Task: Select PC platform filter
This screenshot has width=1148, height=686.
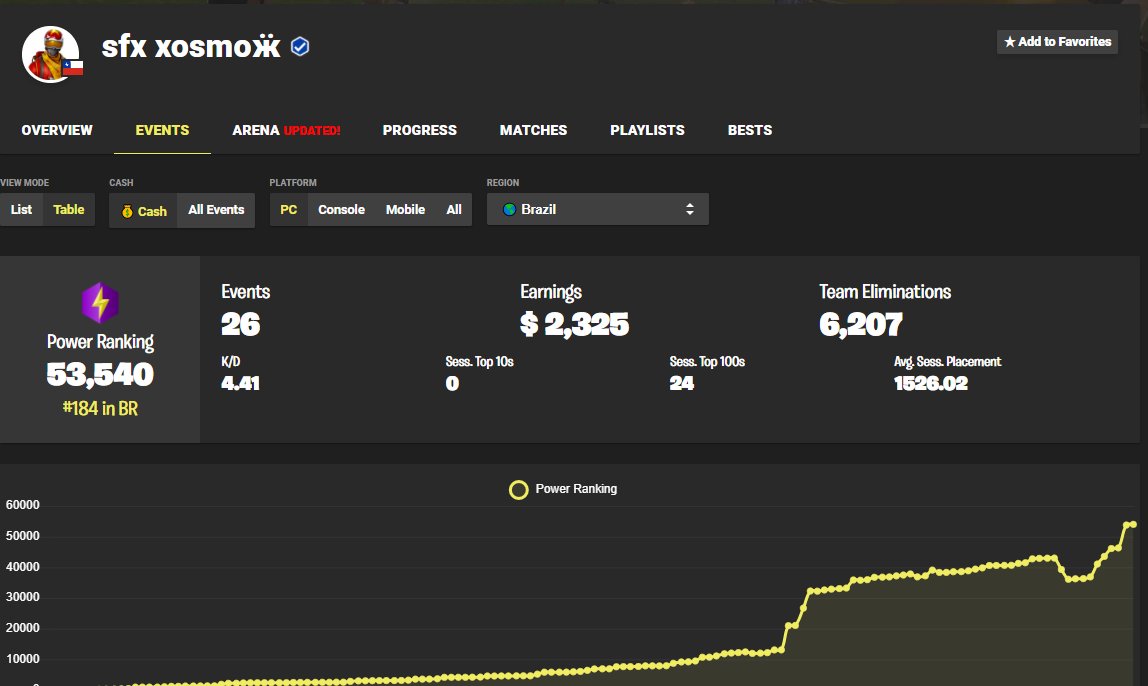Action: pyautogui.click(x=288, y=209)
